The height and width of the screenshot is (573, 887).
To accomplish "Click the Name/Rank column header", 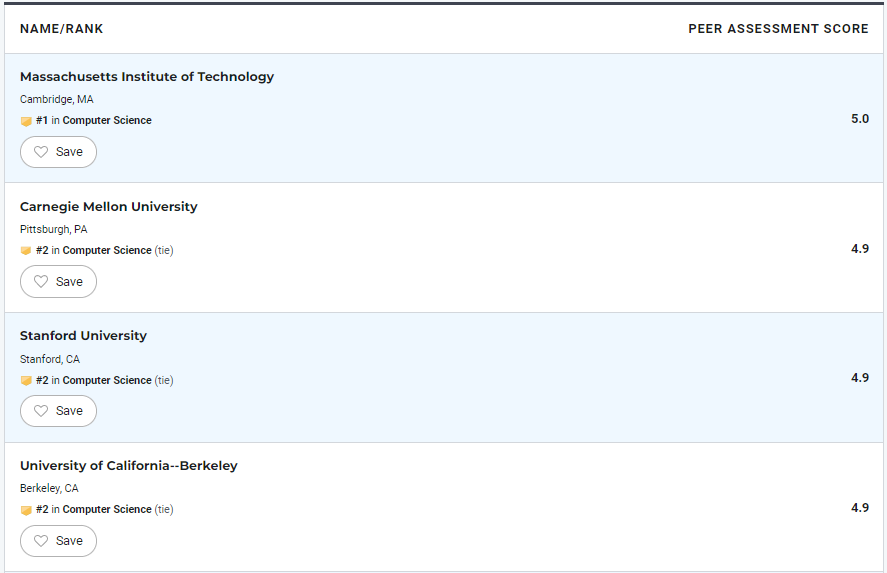I will click(x=62, y=29).
